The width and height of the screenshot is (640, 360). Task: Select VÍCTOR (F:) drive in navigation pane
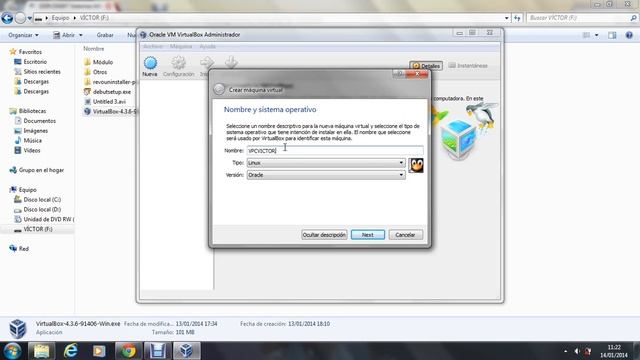coord(38,229)
